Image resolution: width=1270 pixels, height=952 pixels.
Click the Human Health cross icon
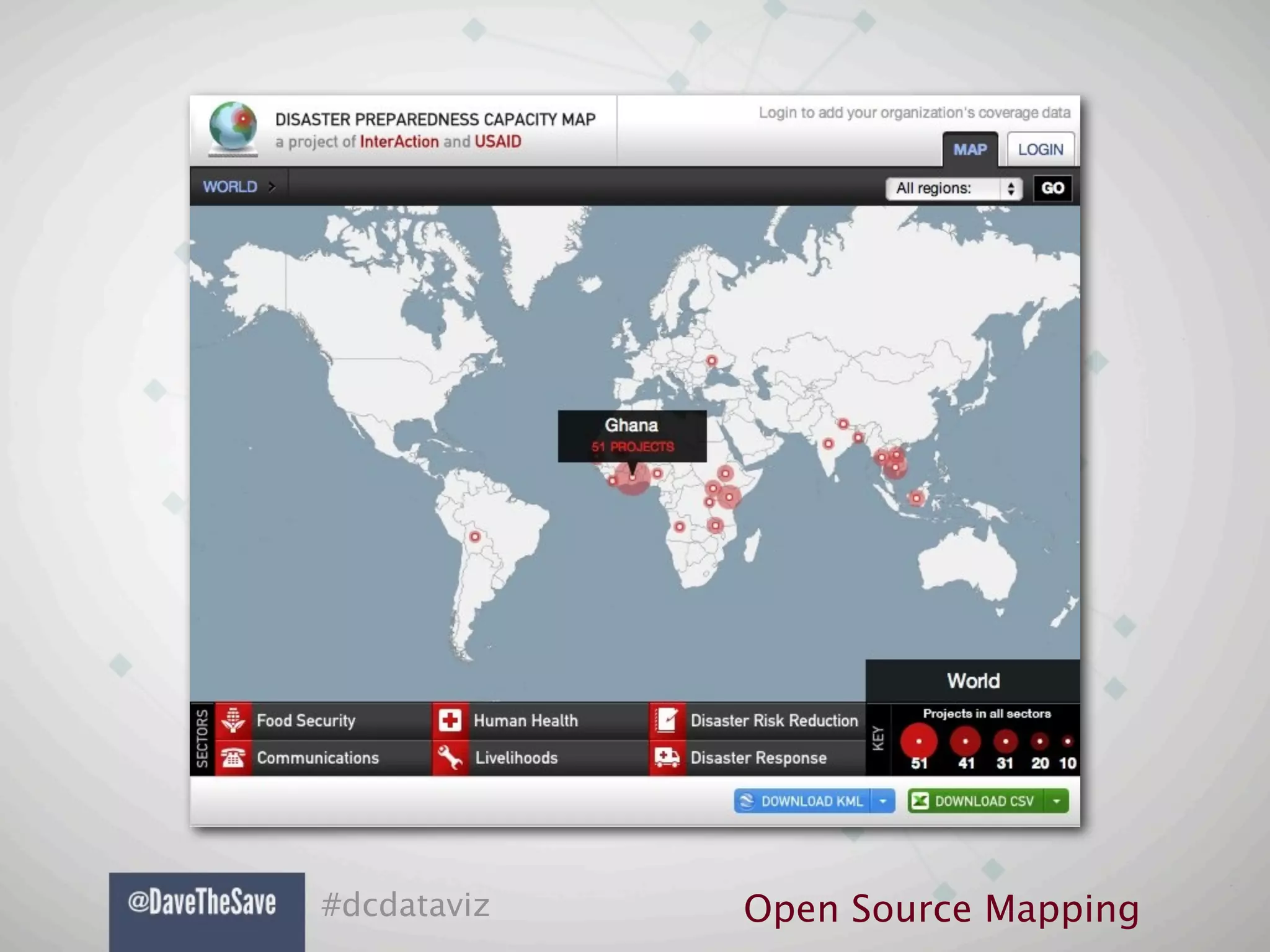(x=450, y=720)
